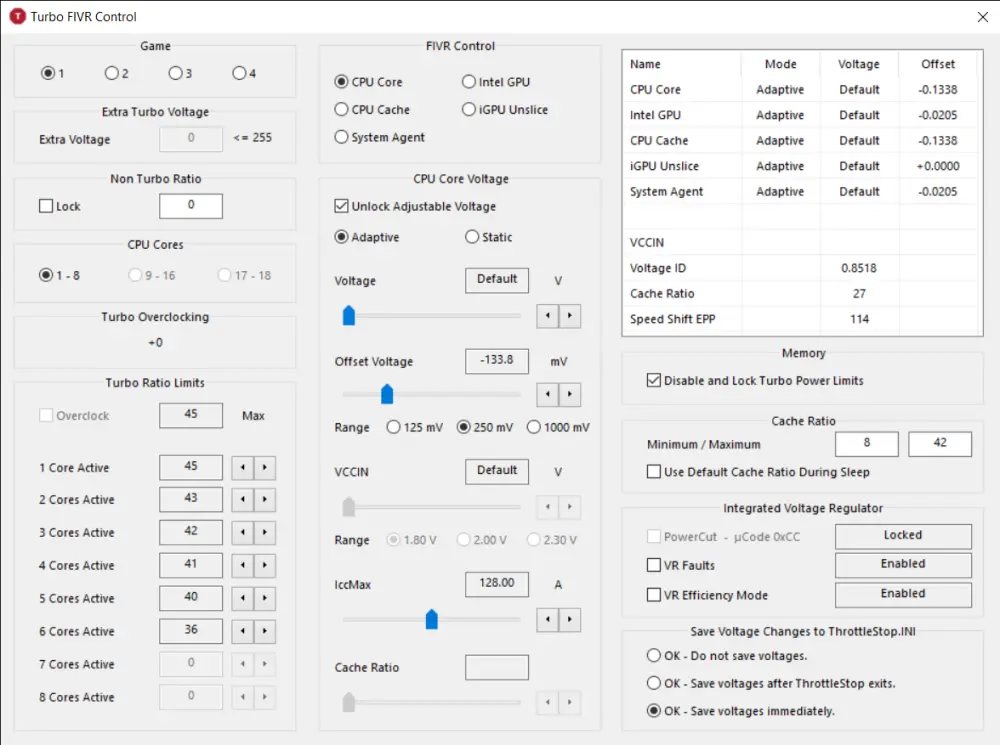The width and height of the screenshot is (1000, 745).
Task: Select Game profile 4
Action: pos(244,73)
